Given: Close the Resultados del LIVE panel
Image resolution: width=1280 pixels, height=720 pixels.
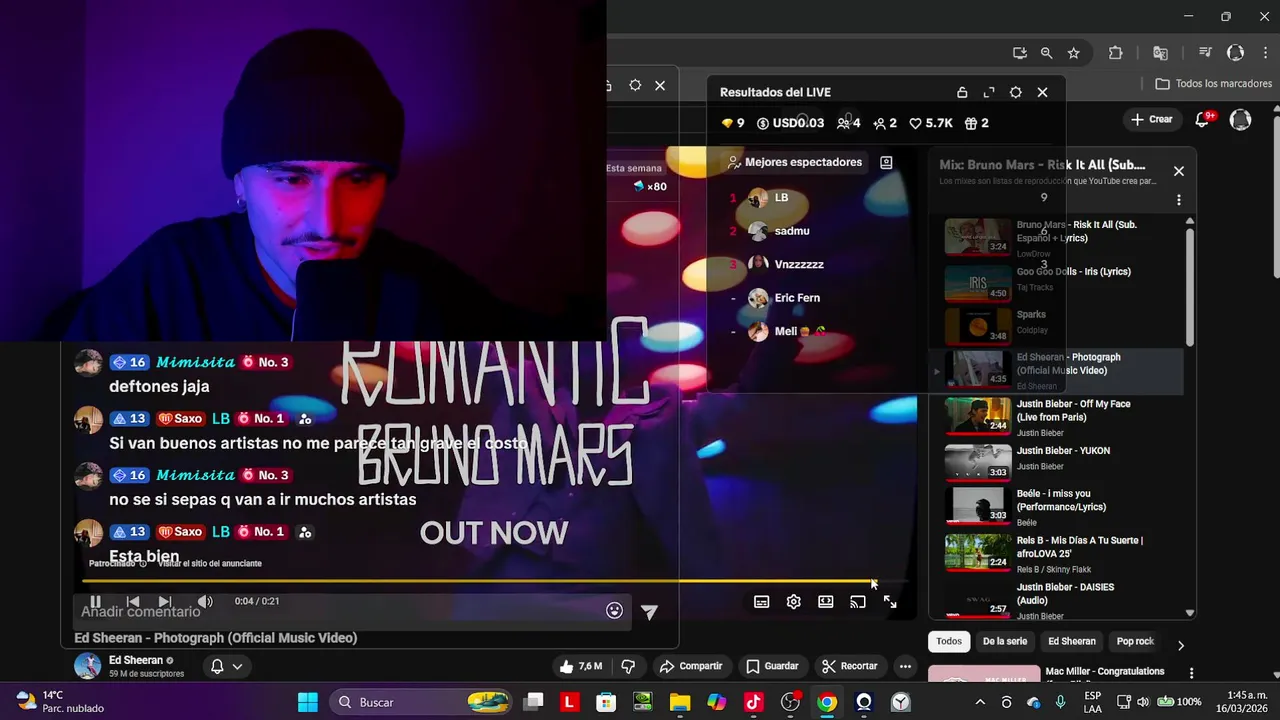Looking at the screenshot, I should click(1042, 92).
